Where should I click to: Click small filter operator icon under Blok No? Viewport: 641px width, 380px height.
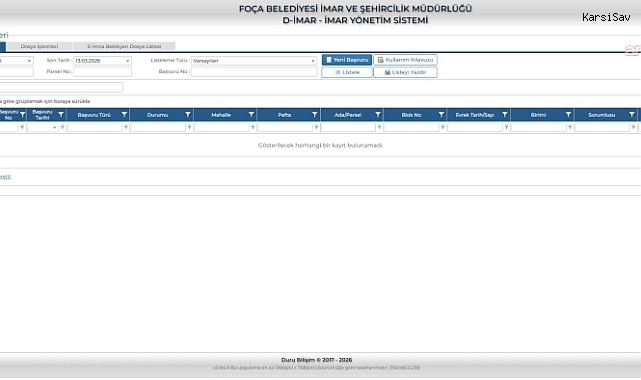click(x=443, y=127)
